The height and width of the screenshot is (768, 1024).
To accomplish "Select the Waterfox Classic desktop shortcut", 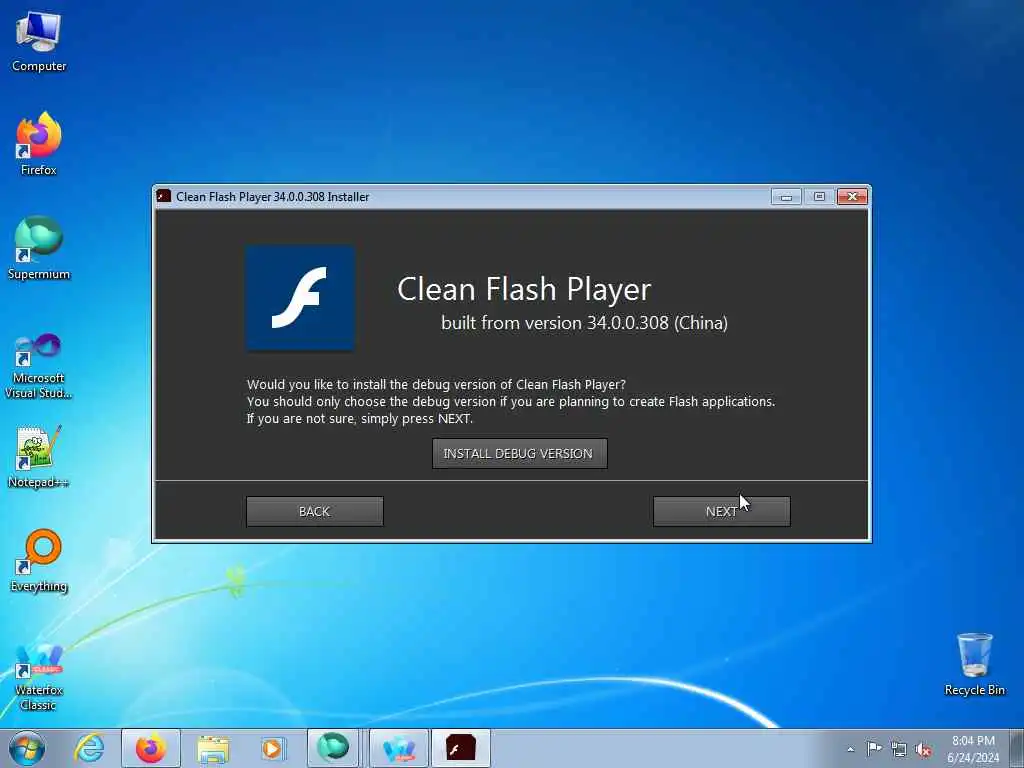I will (39, 677).
